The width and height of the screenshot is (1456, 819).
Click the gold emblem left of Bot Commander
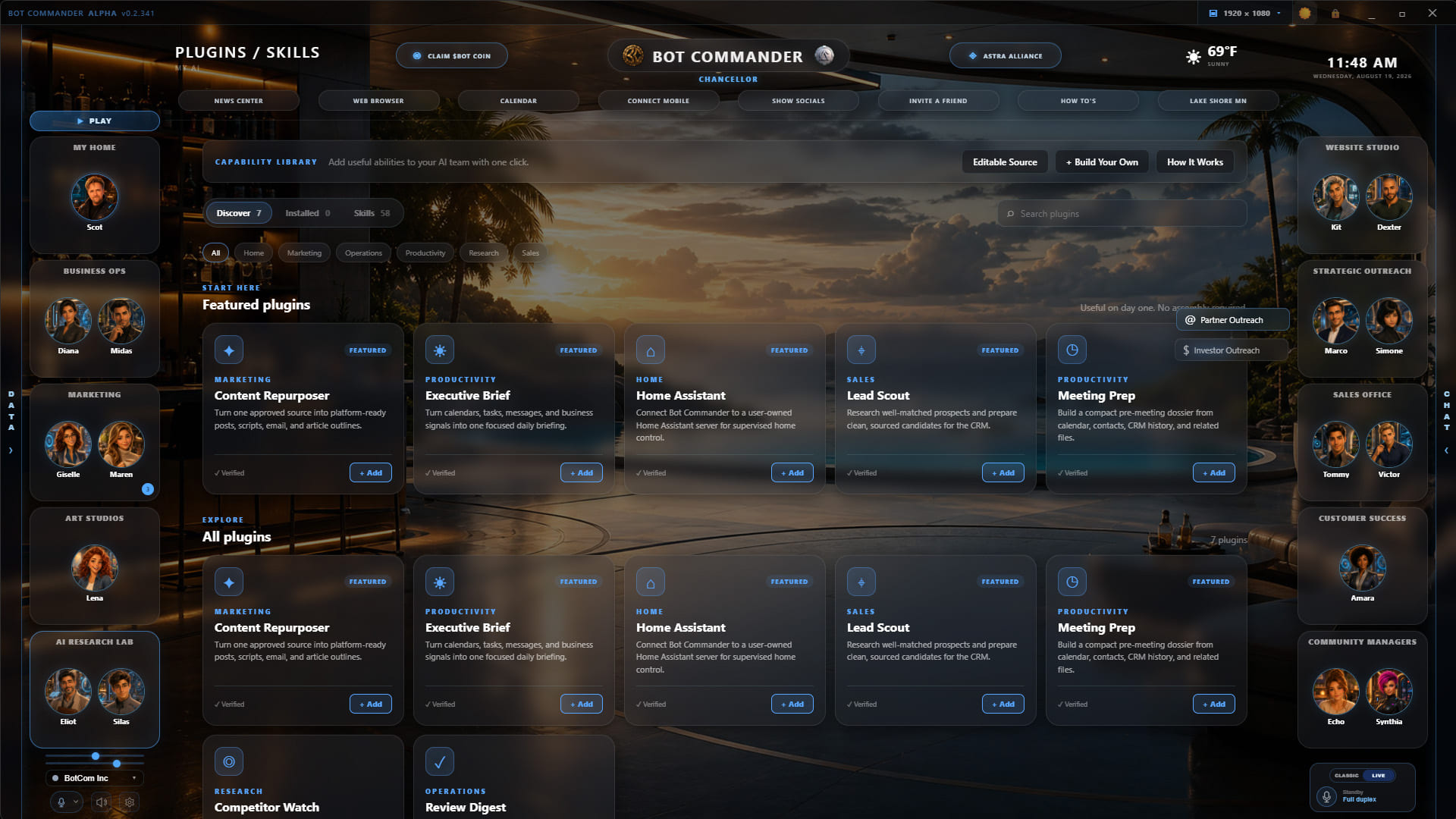632,55
